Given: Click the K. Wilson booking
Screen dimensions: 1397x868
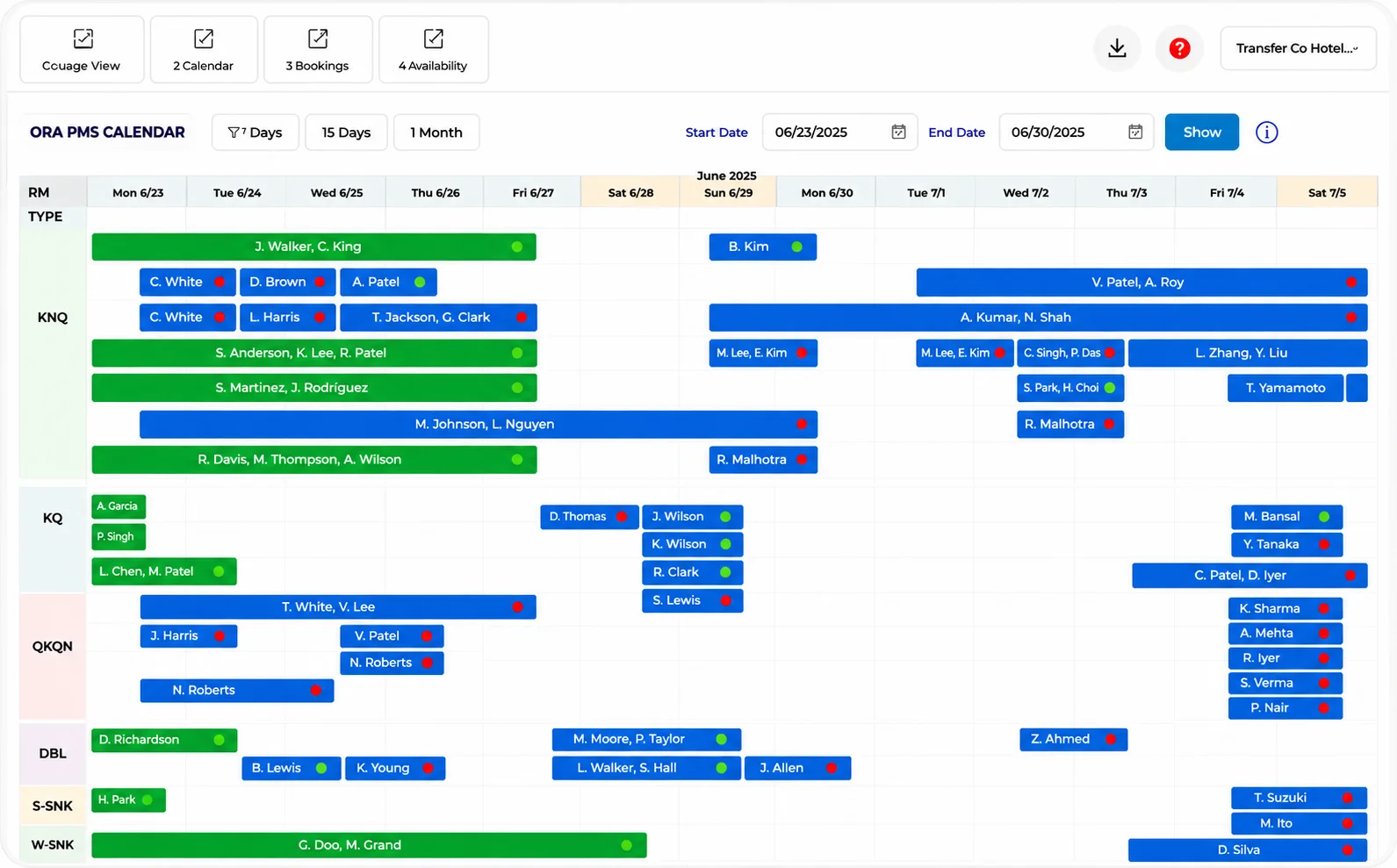Looking at the screenshot, I should (x=693, y=544).
